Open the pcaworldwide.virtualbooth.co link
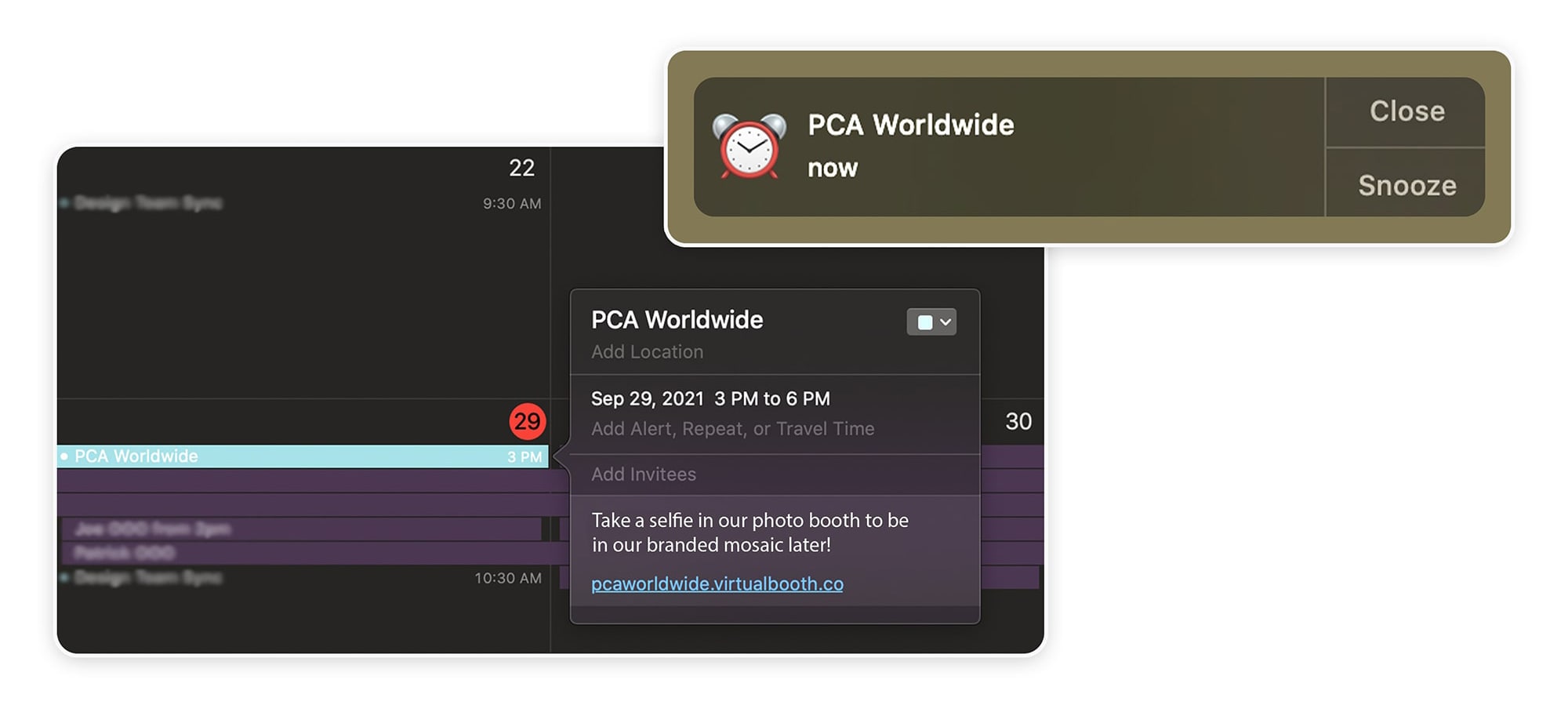The image size is (1568, 716). pyautogui.click(x=717, y=583)
